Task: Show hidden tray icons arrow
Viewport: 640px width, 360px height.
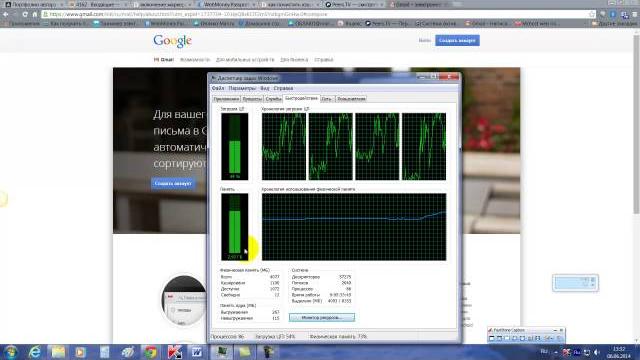Action: [556, 352]
